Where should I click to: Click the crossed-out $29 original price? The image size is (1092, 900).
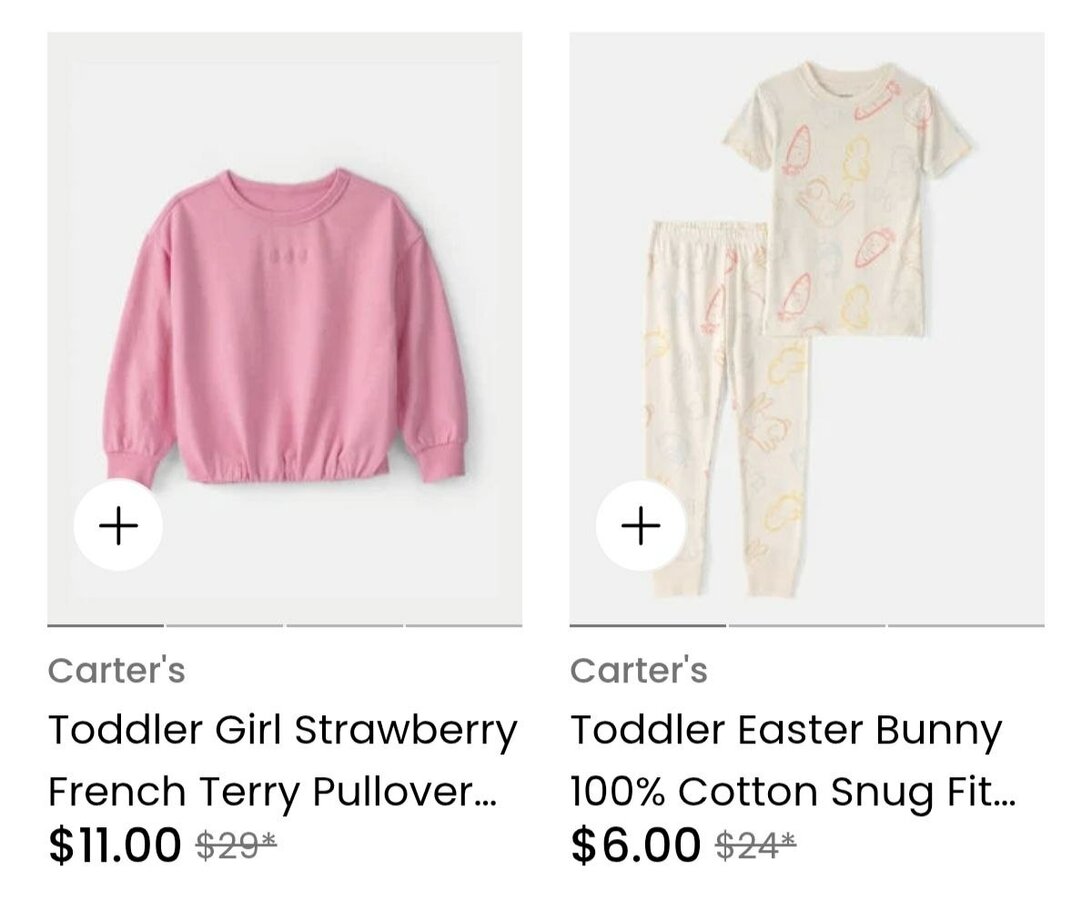click(x=236, y=846)
